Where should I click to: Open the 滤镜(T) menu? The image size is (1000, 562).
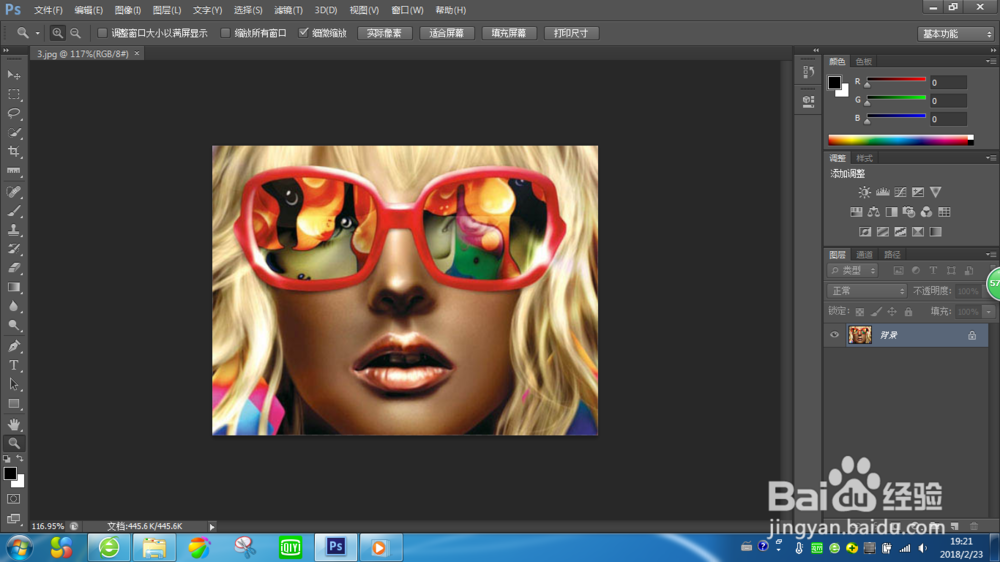pyautogui.click(x=288, y=10)
